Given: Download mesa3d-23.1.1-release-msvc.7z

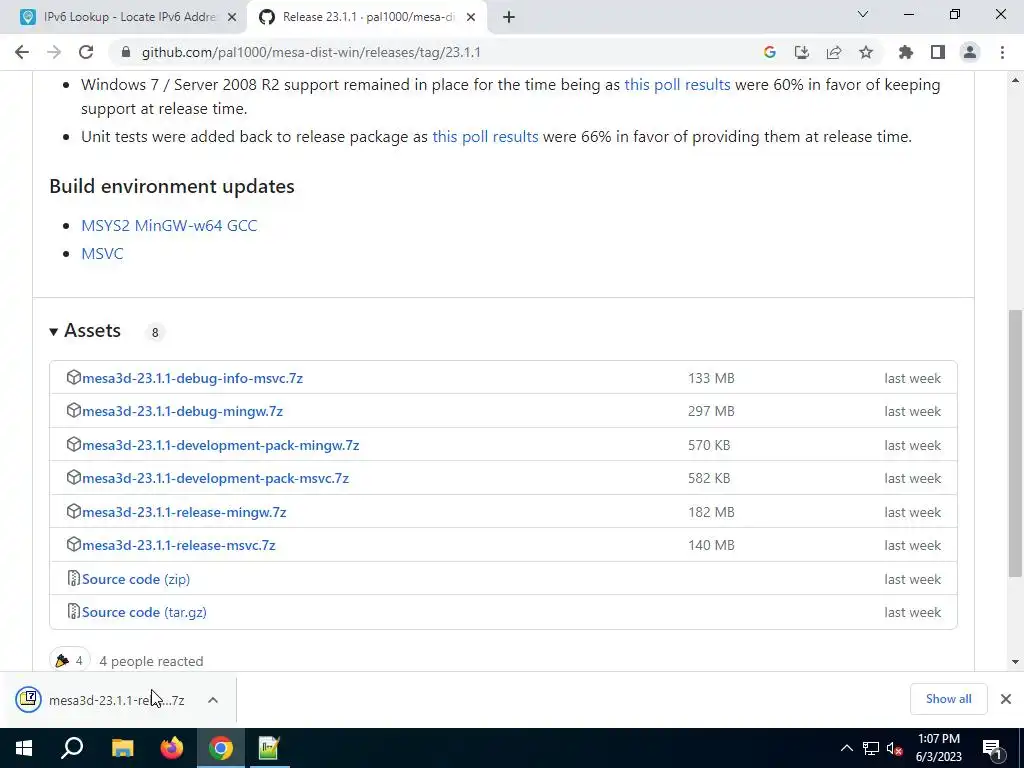Looking at the screenshot, I should (179, 545).
